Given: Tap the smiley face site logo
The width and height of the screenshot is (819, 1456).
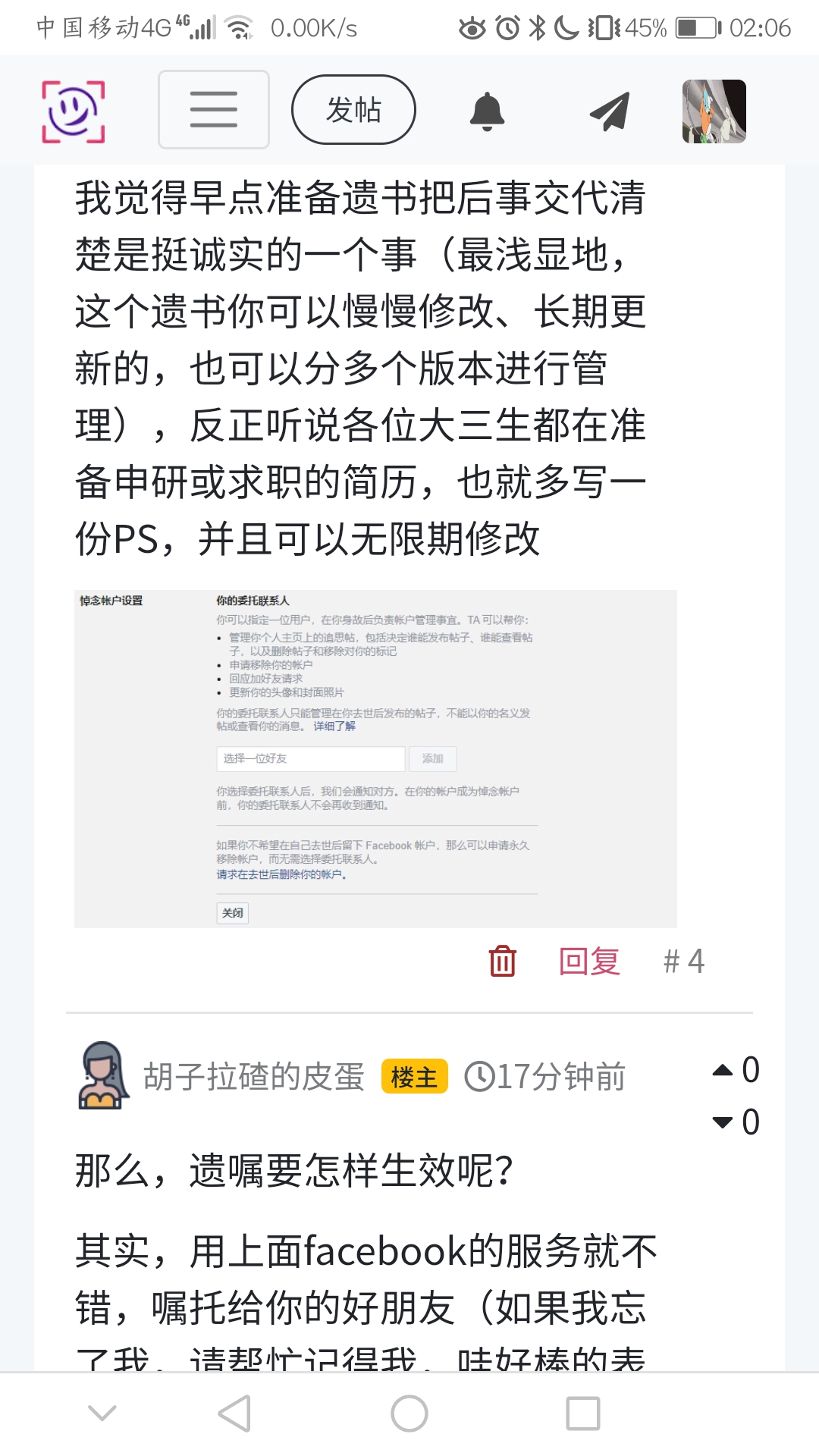Looking at the screenshot, I should pyautogui.click(x=73, y=111).
